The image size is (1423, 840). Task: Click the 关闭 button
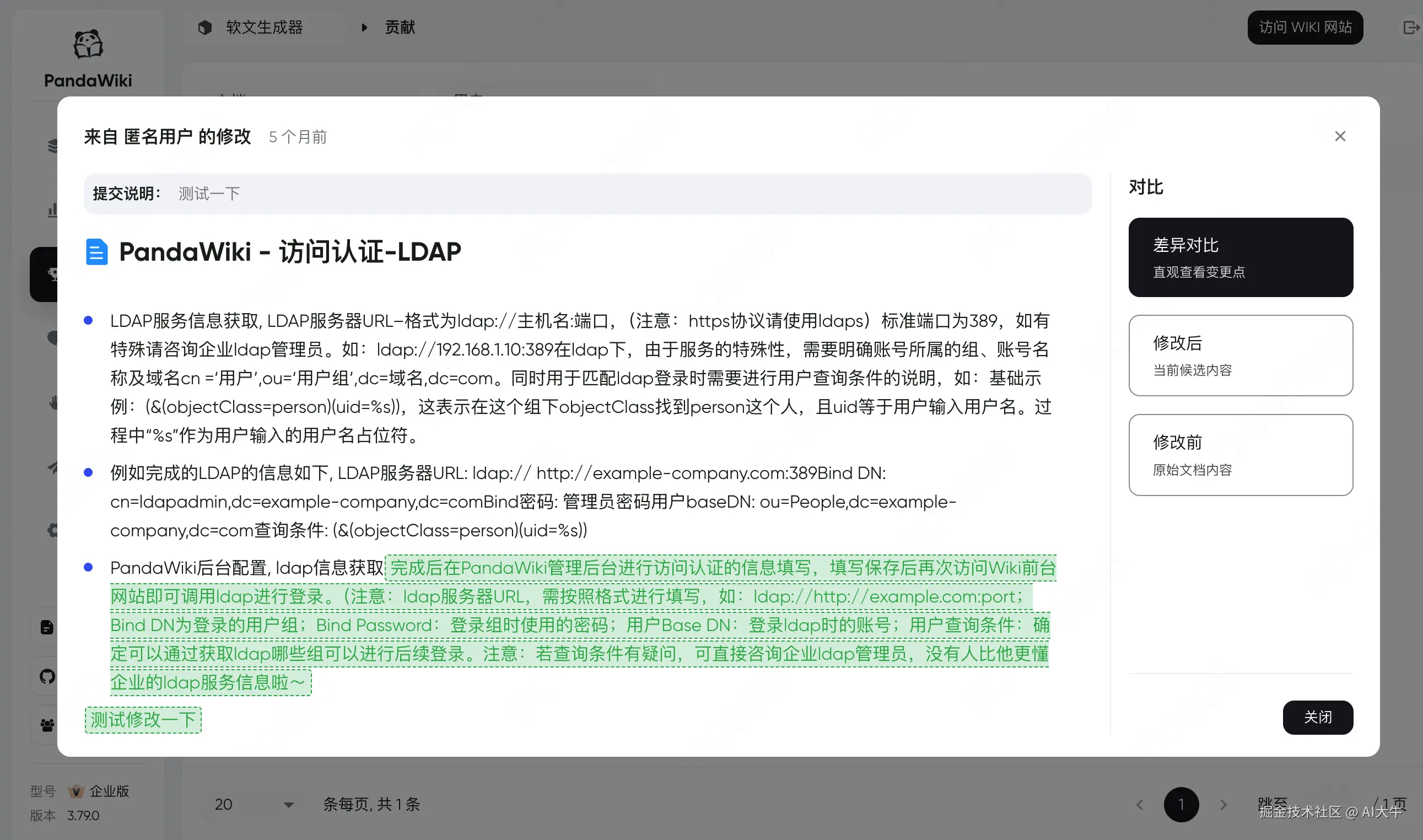1318,717
